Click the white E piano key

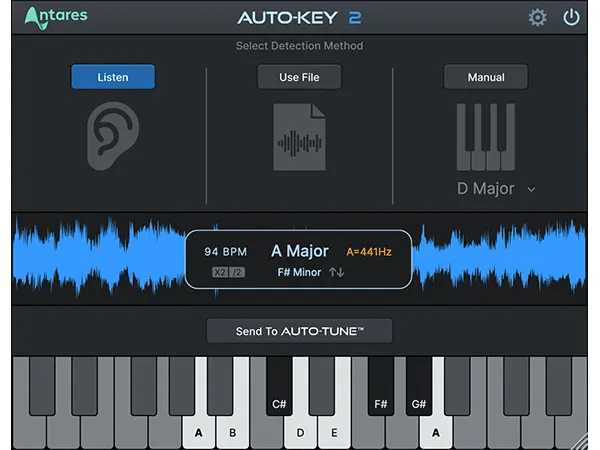(x=334, y=432)
